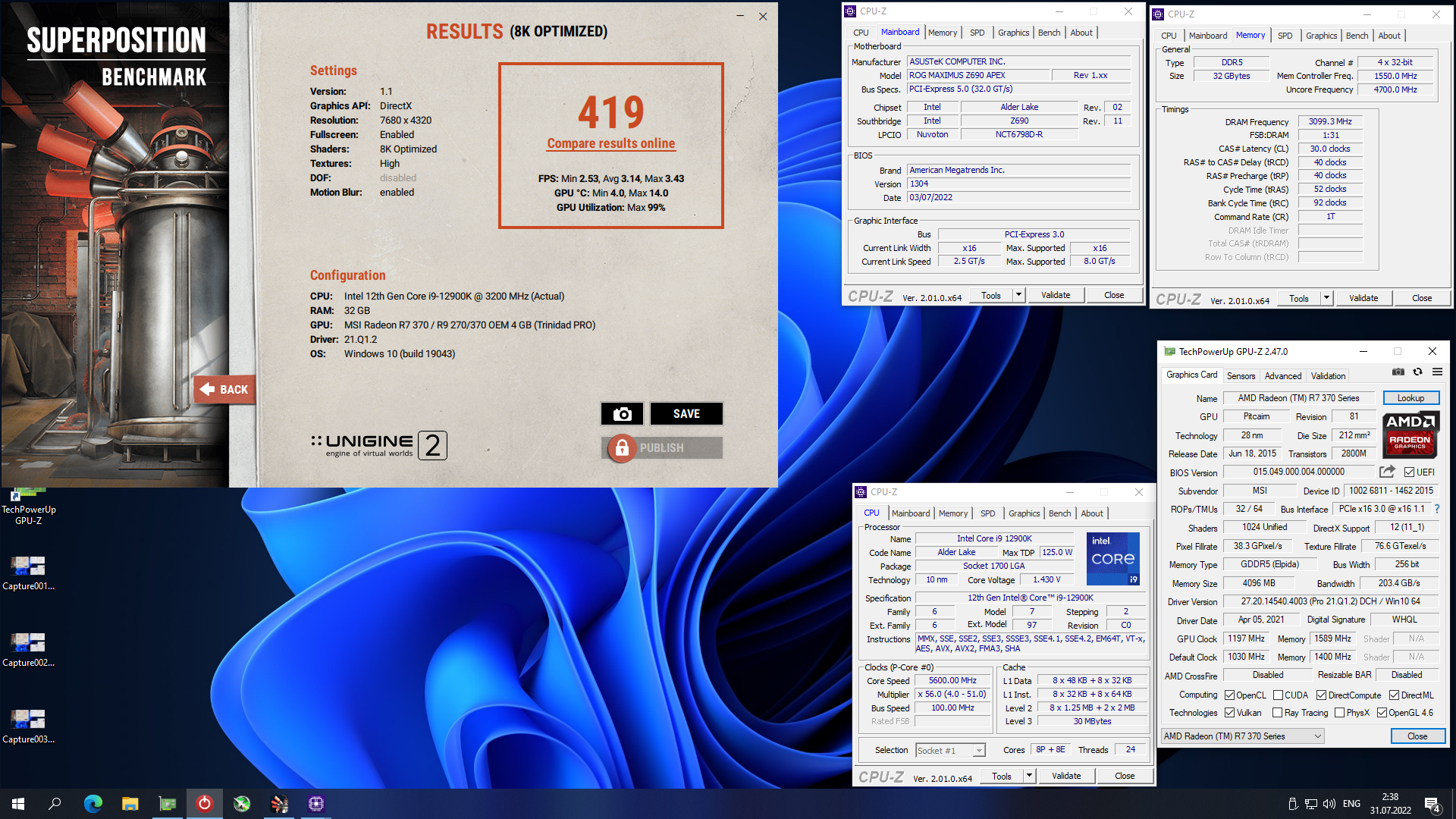Expand Tools dropdown arrow in CPU-Z Mainboard window
The image size is (1456, 819).
(x=1018, y=295)
